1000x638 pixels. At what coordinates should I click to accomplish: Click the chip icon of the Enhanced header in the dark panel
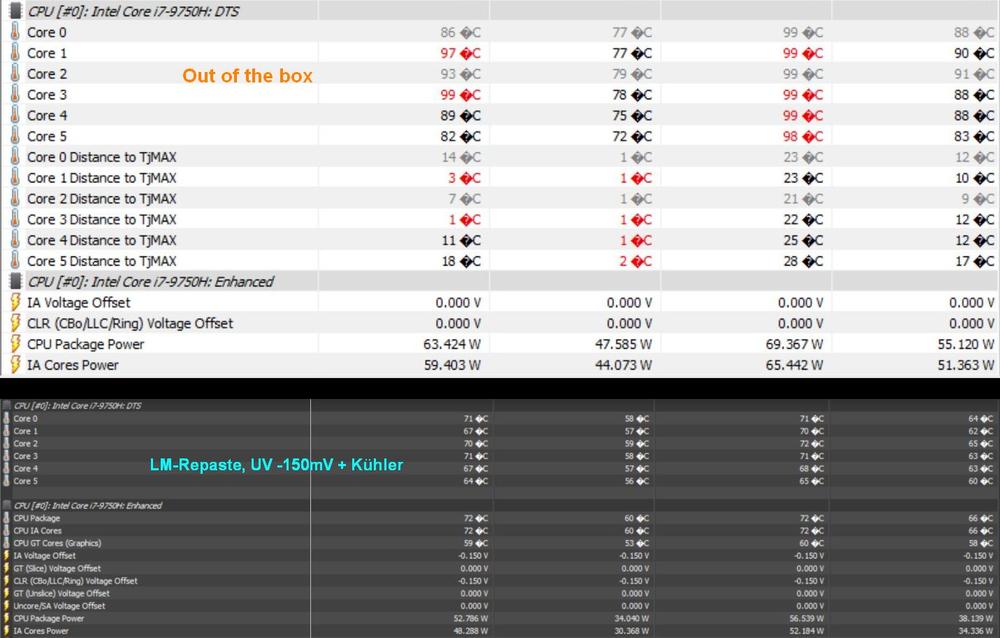7,506
